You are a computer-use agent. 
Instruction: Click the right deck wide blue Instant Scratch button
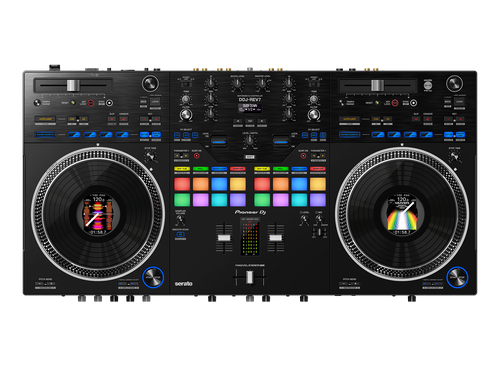[x=350, y=135]
